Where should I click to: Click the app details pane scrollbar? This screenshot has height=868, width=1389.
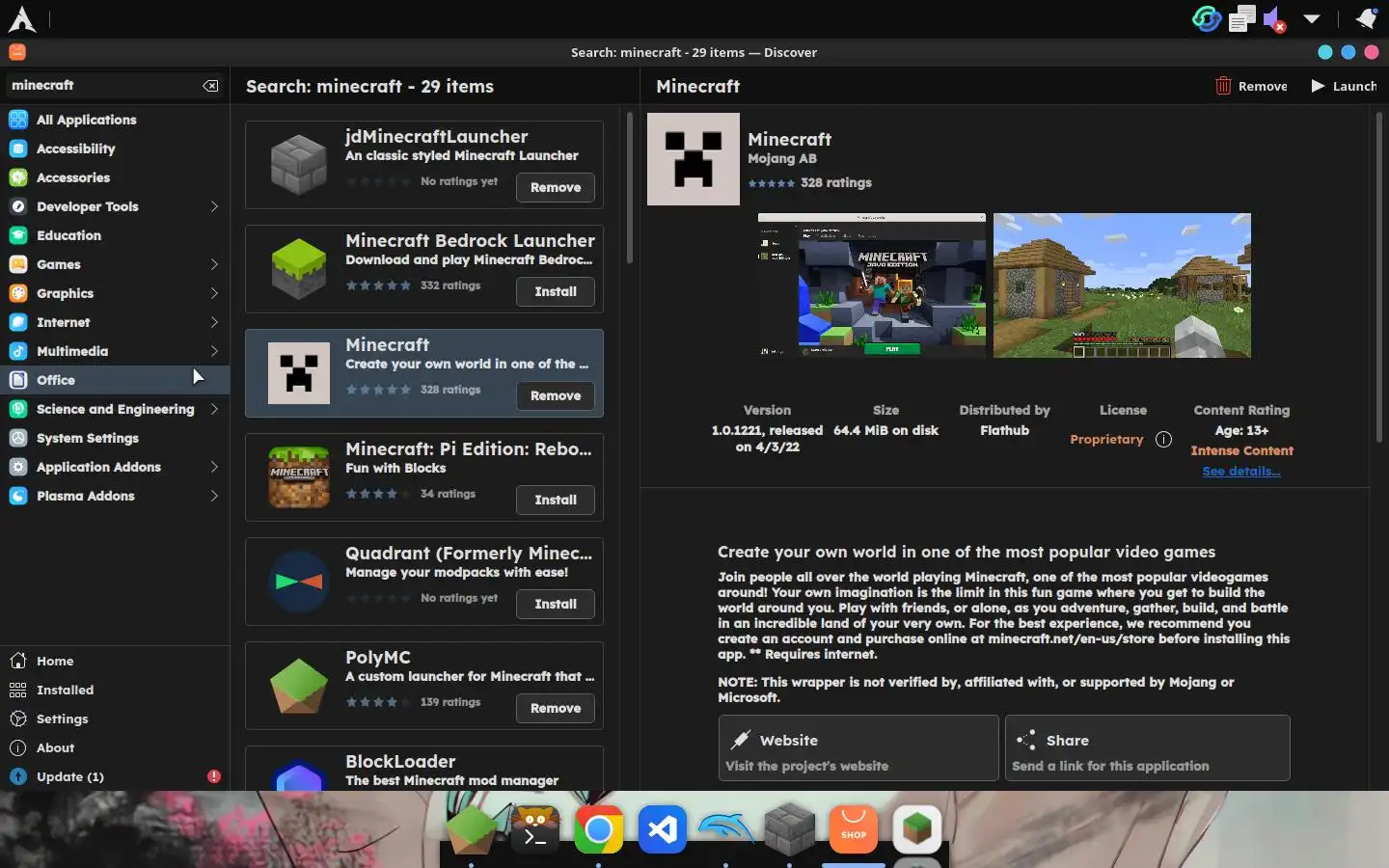pyautogui.click(x=1379, y=278)
